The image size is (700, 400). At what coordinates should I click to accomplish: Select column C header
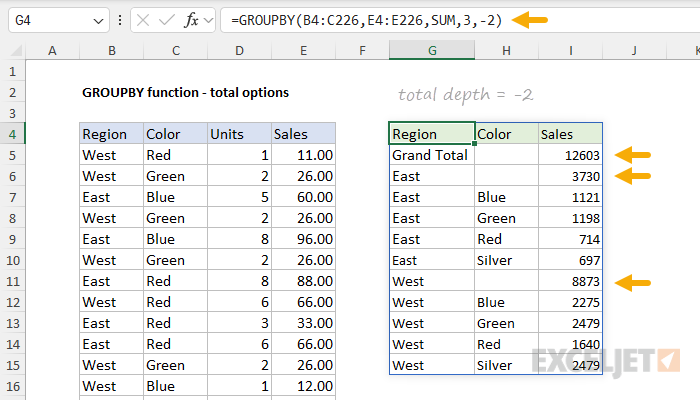175,50
